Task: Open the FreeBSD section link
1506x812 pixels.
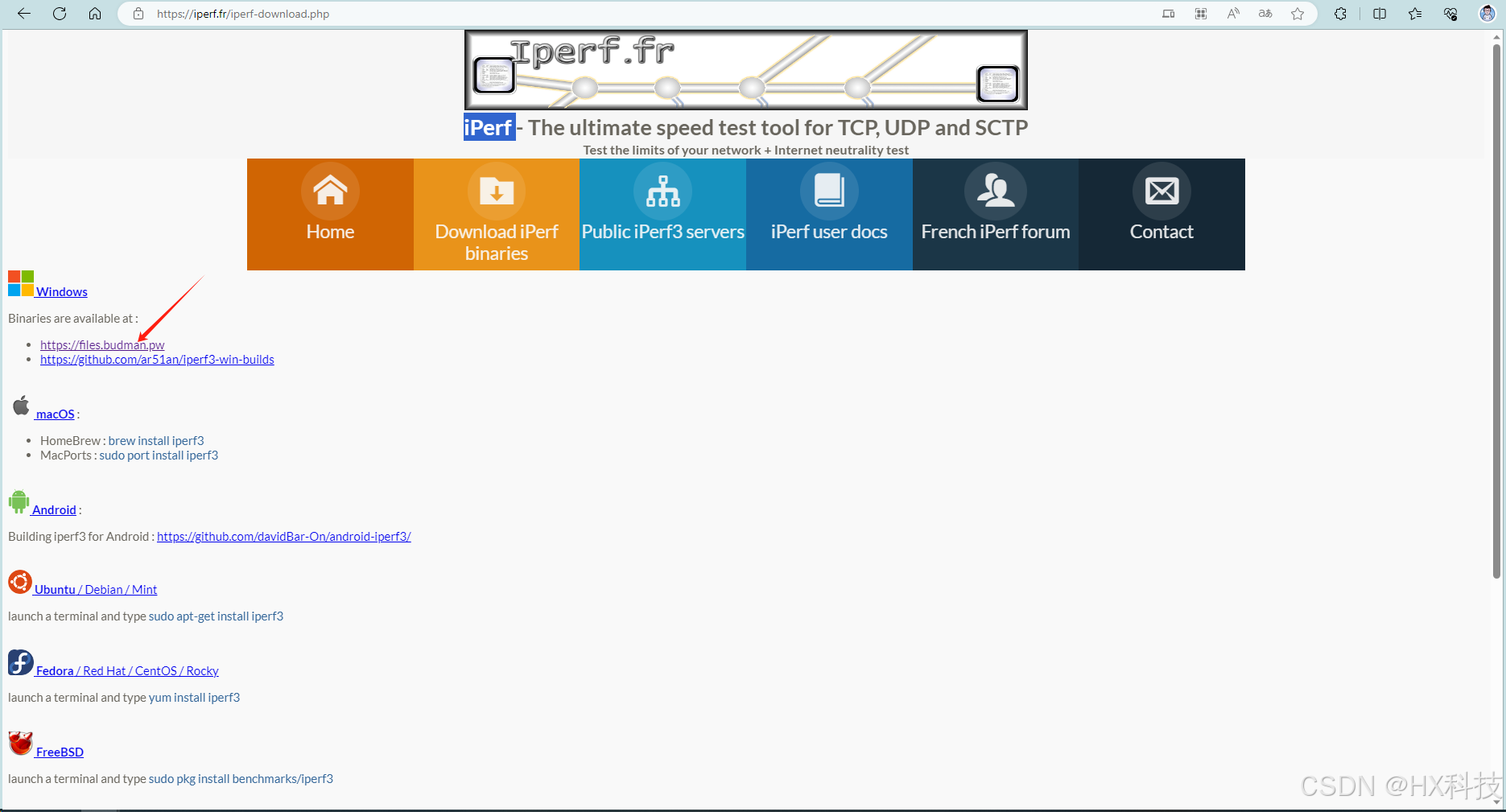Action: coord(60,752)
